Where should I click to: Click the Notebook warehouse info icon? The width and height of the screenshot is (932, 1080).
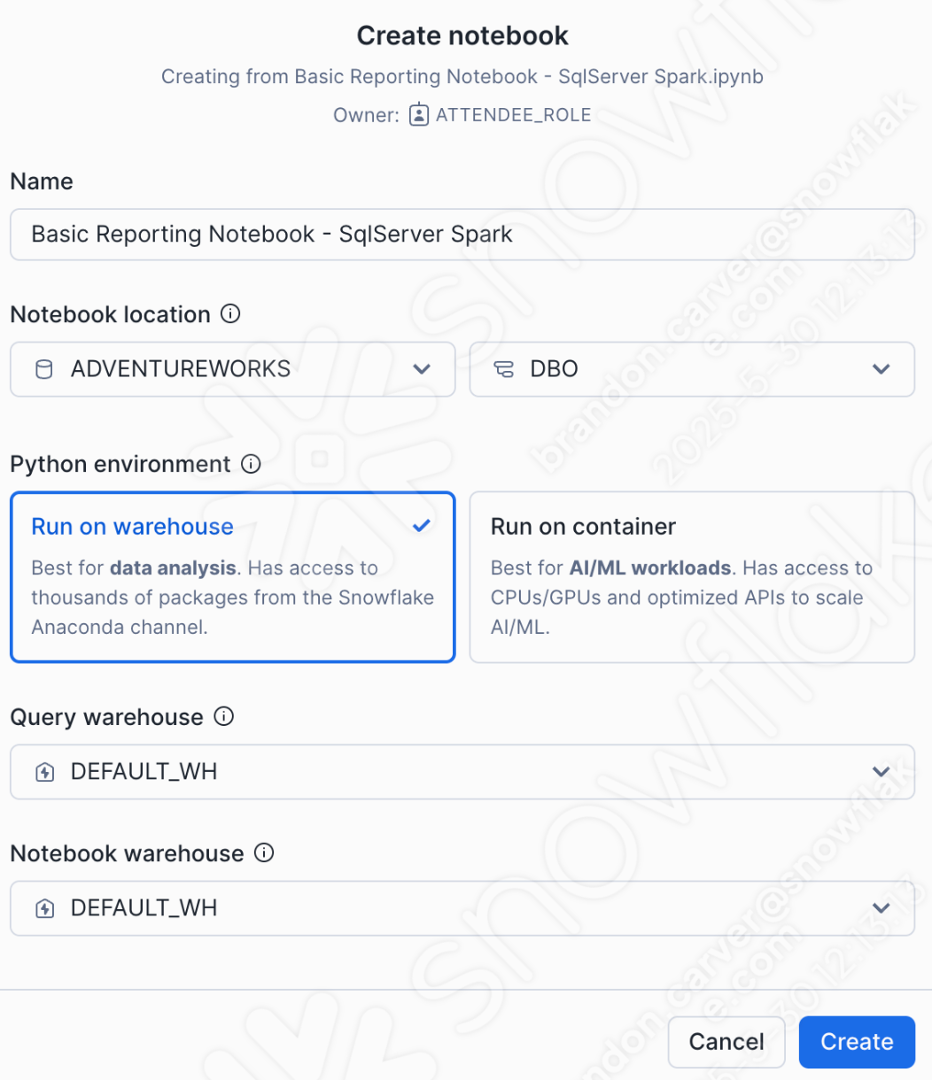264,853
